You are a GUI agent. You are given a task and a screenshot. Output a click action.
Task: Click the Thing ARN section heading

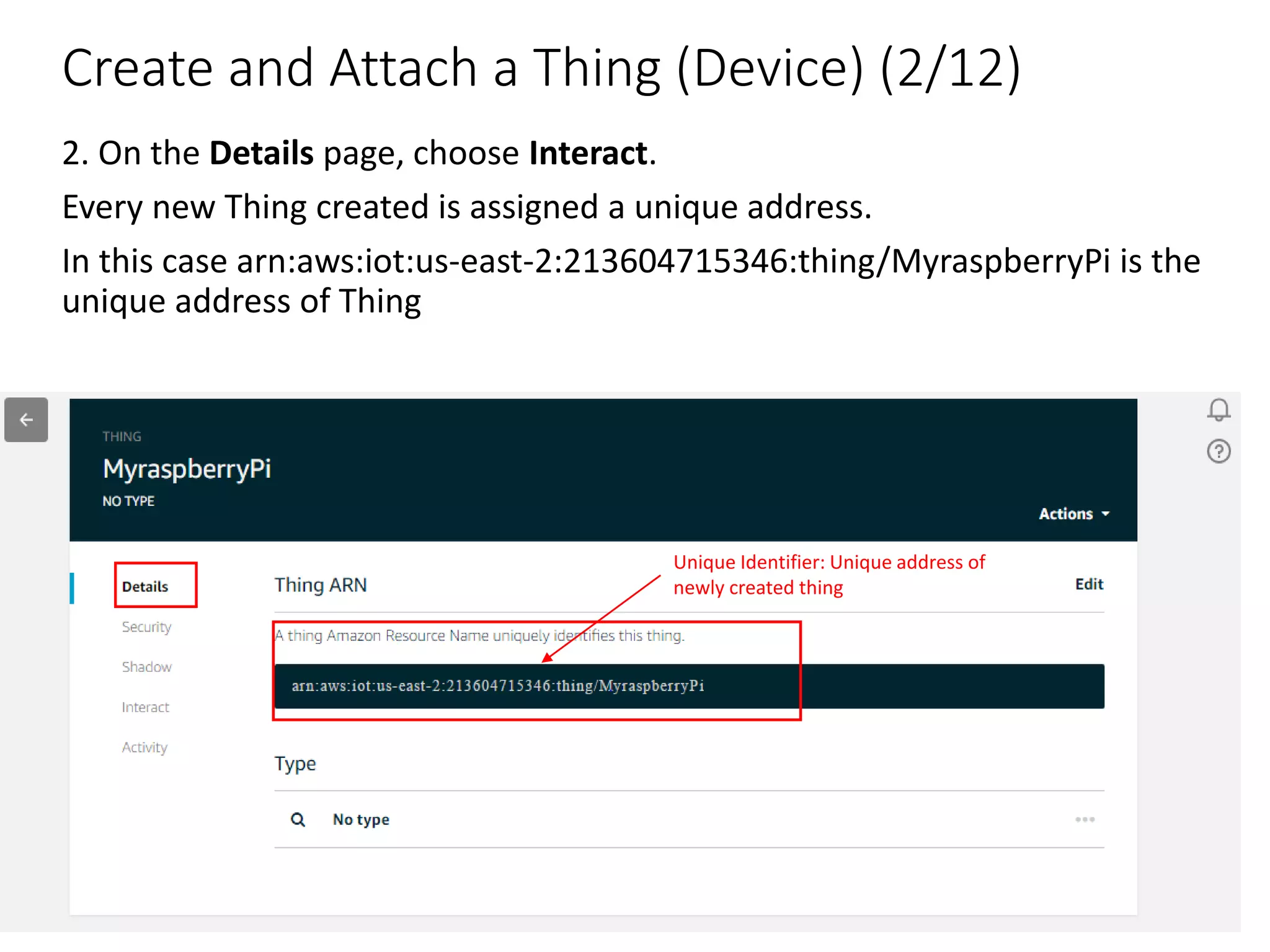(321, 584)
